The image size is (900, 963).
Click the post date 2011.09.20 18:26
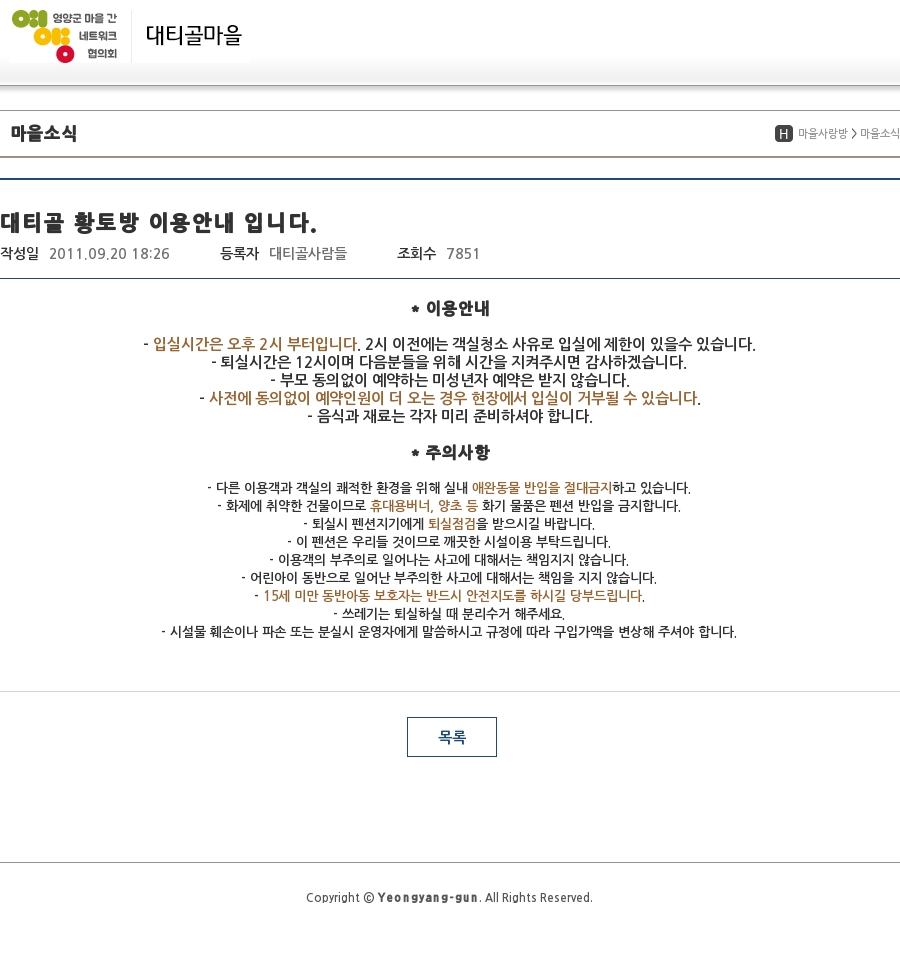click(x=109, y=254)
